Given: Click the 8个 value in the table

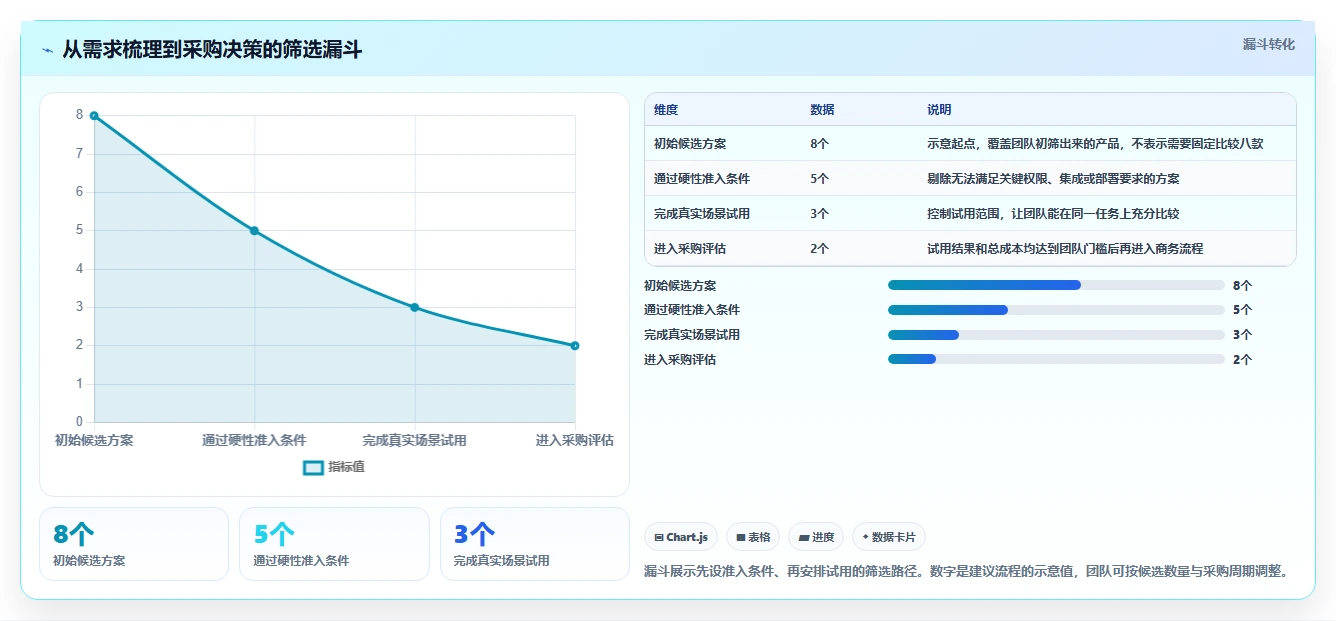Looking at the screenshot, I should coord(819,144).
